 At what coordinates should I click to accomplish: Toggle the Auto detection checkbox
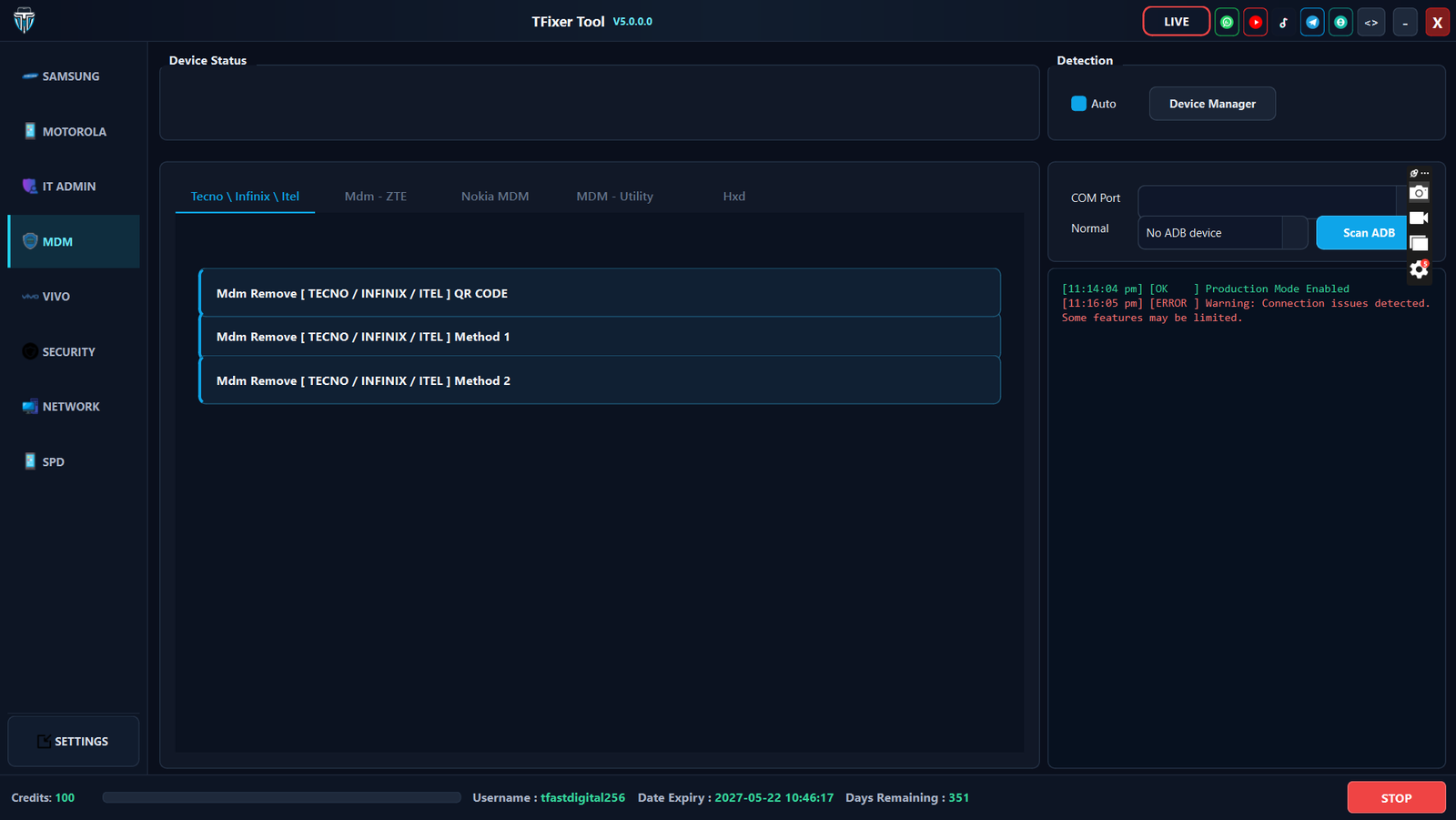click(1078, 104)
